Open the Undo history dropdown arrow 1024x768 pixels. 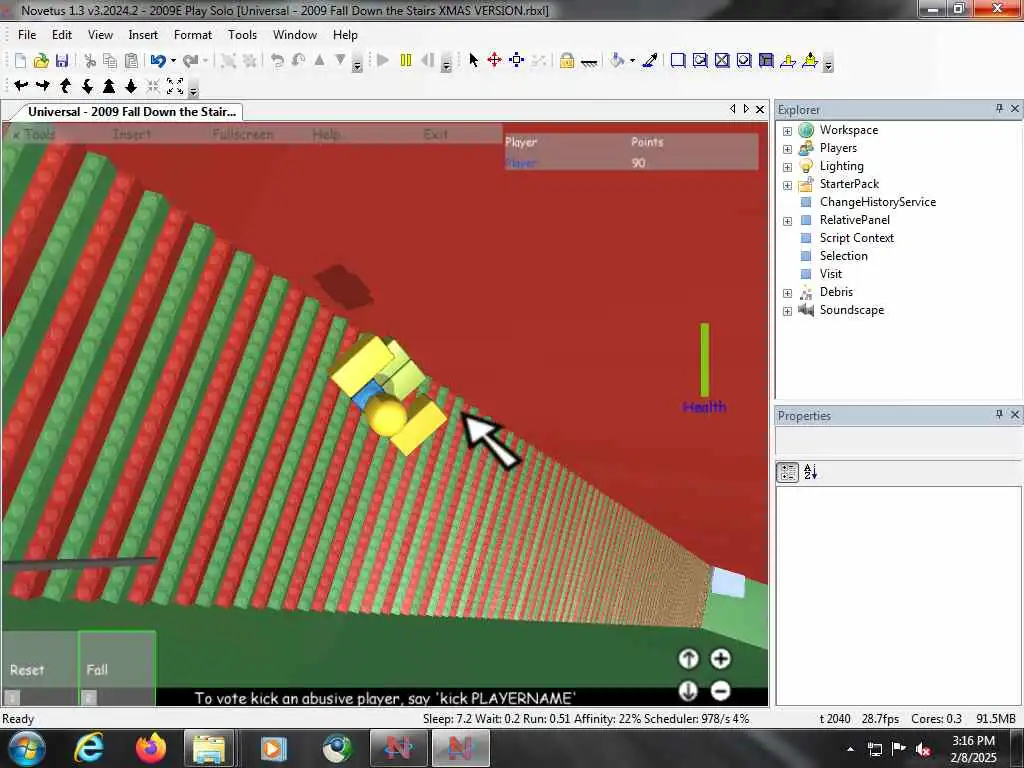coord(173,61)
